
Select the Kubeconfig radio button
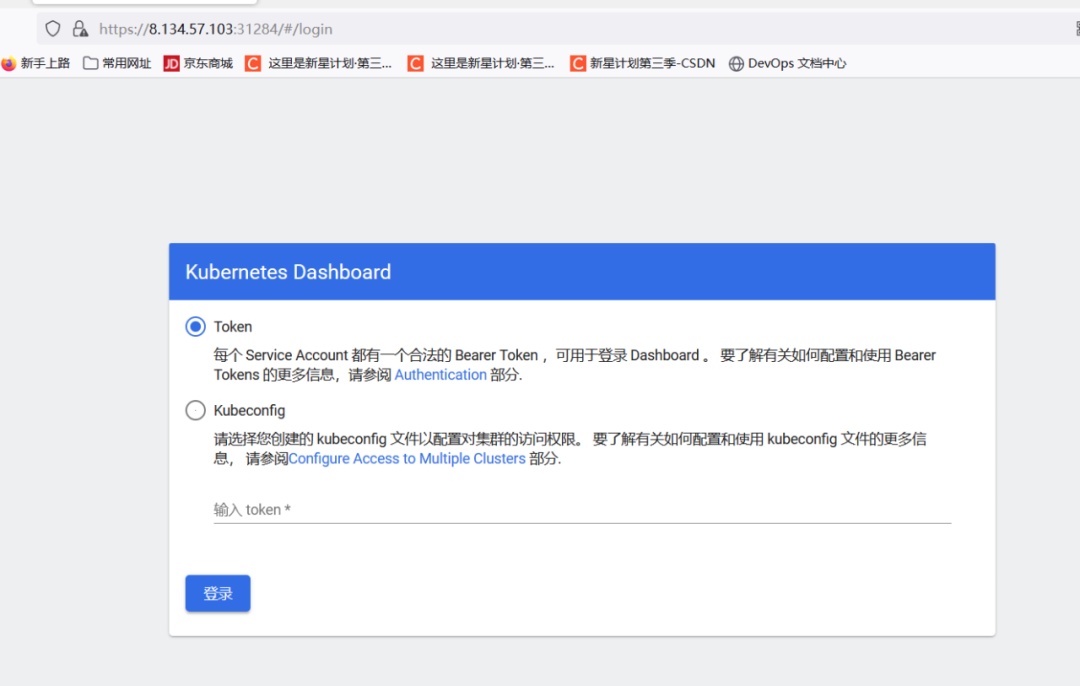196,410
